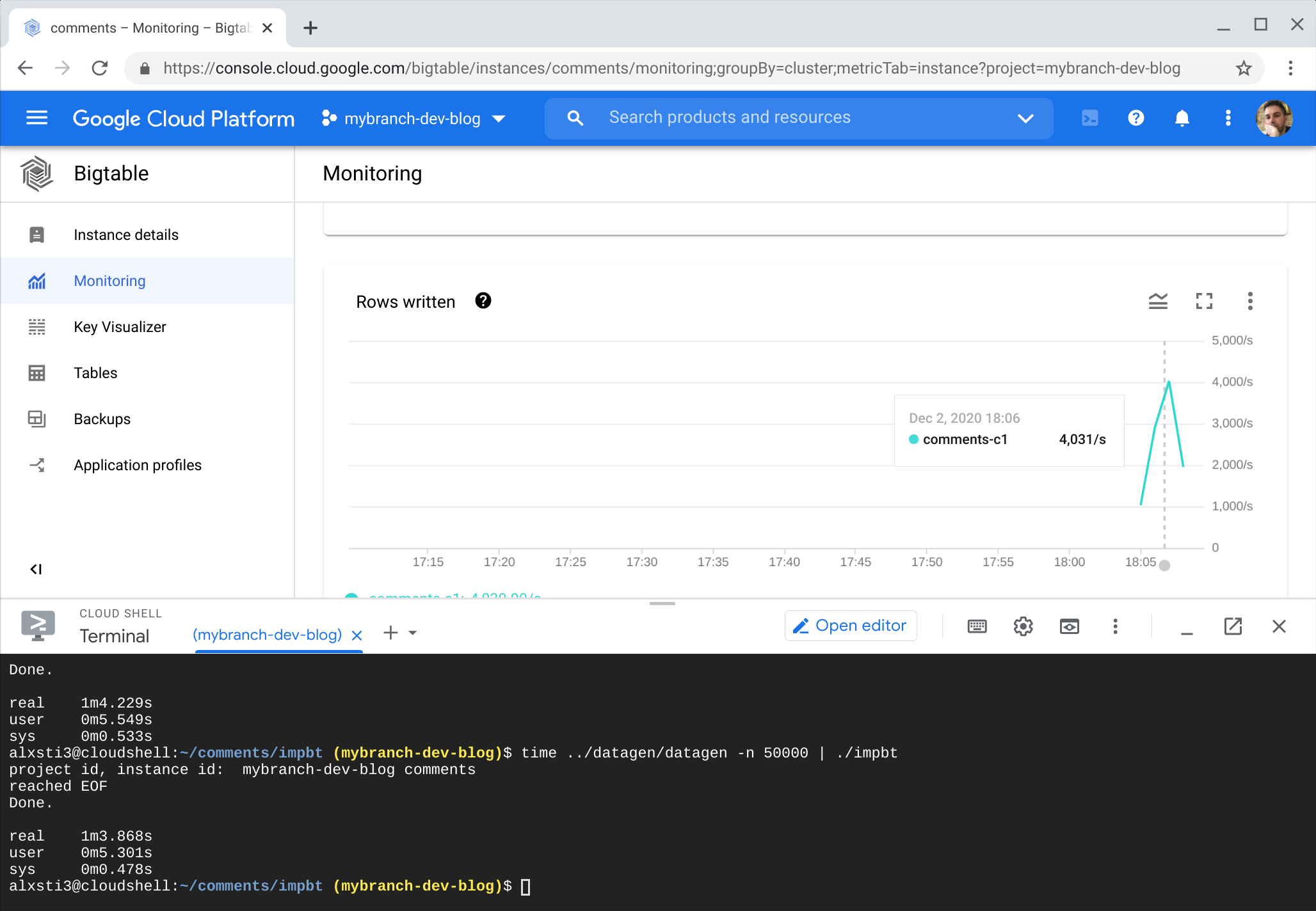Activate Cloud Shell from the top bar

[1089, 118]
